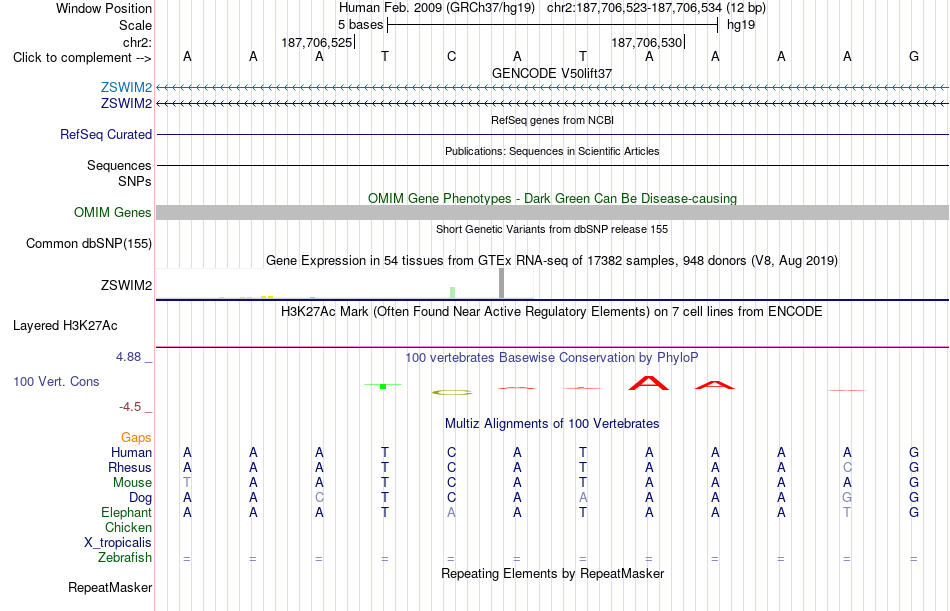Click the 'RepeatMasker' track label
This screenshot has height=611, width=950.
(110, 587)
